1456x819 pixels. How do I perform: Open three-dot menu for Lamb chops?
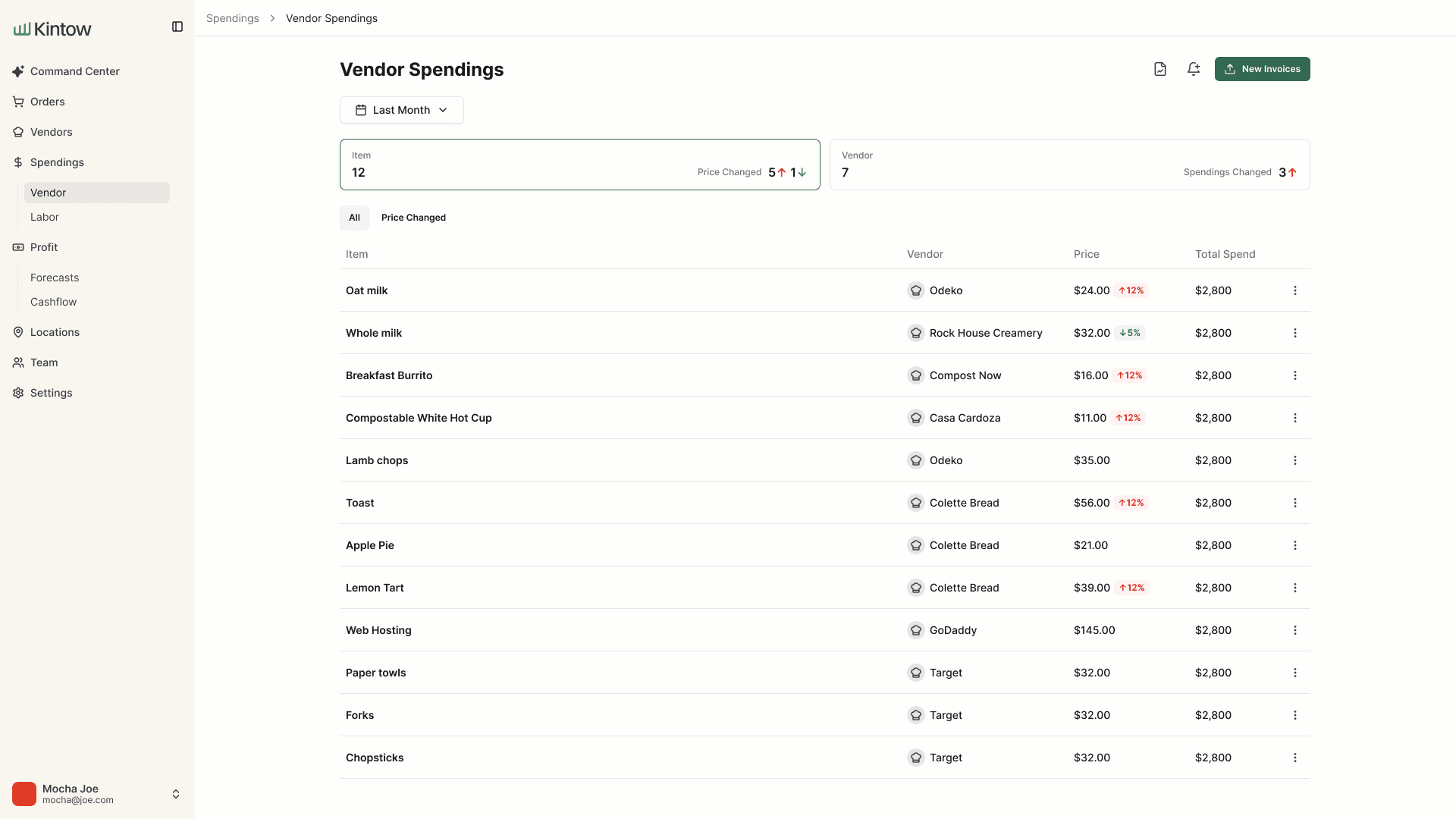(1295, 460)
